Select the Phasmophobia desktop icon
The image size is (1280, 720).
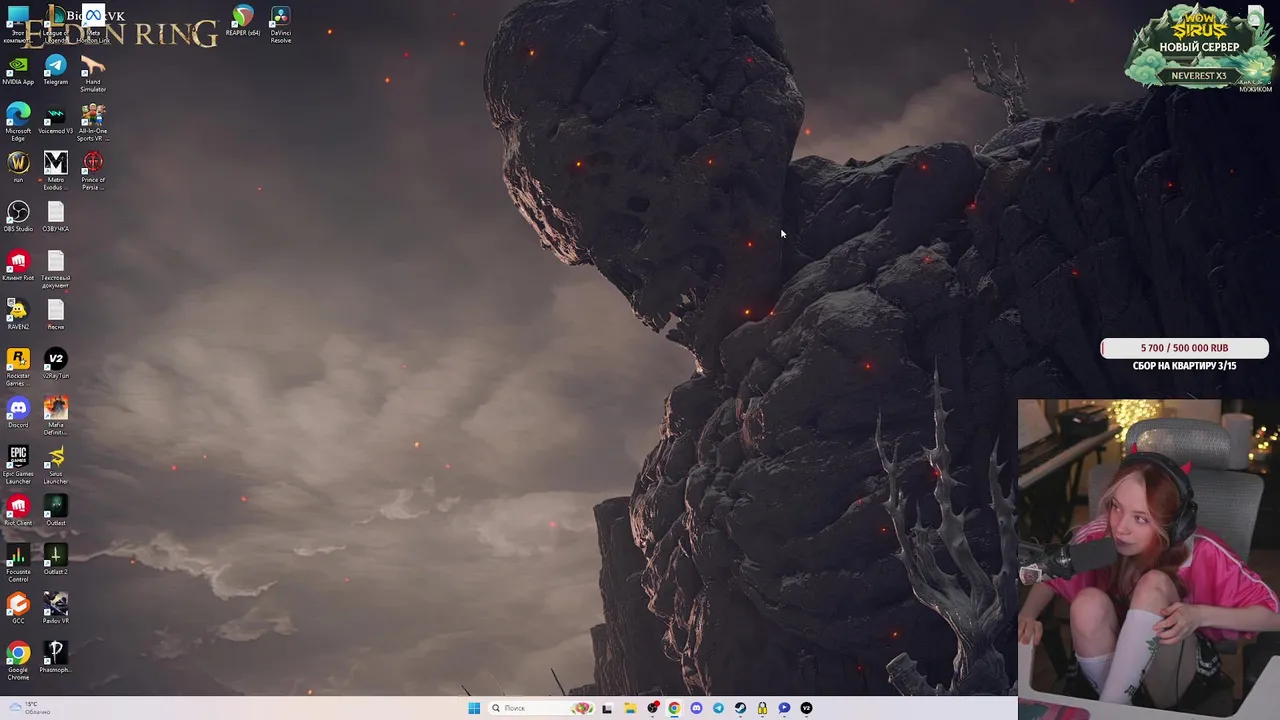pyautogui.click(x=56, y=658)
